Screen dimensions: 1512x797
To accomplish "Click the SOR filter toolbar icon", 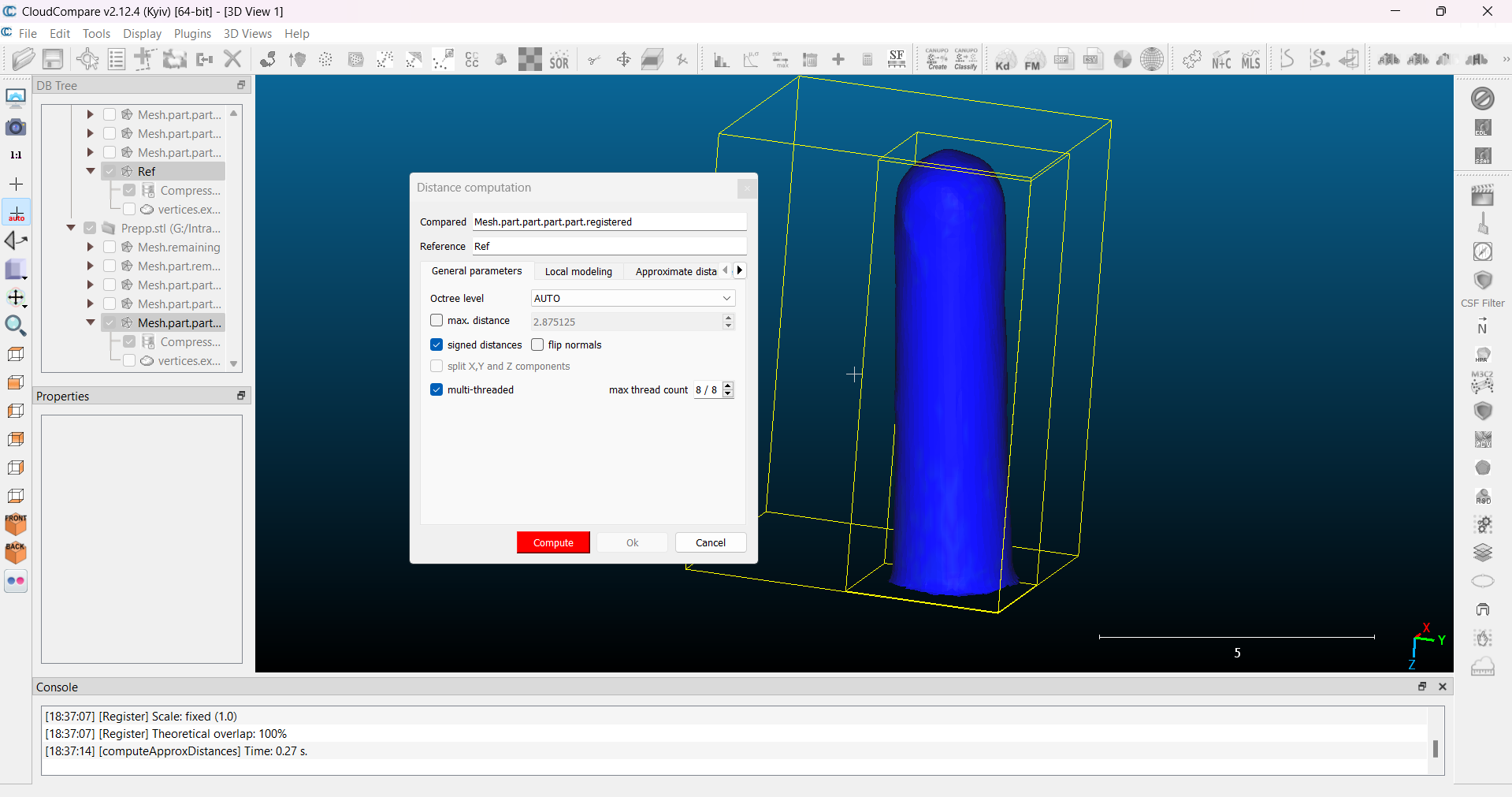I will click(559, 60).
